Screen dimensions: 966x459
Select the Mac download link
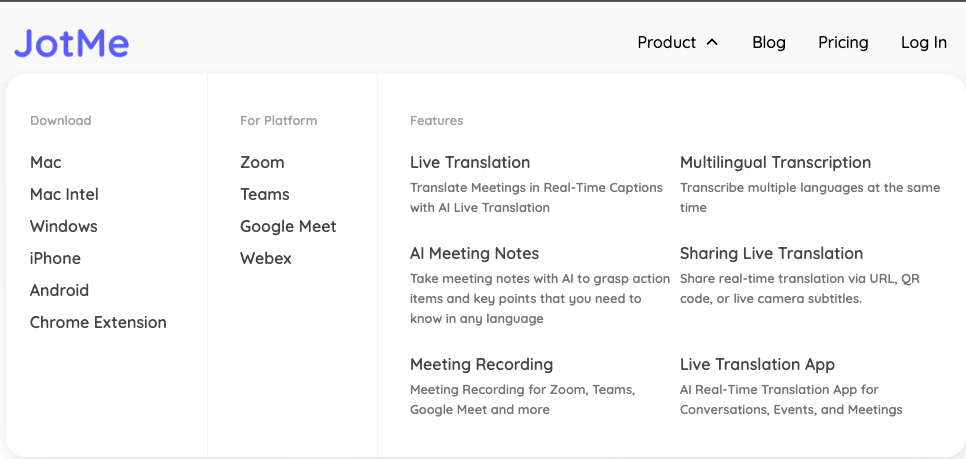click(46, 162)
